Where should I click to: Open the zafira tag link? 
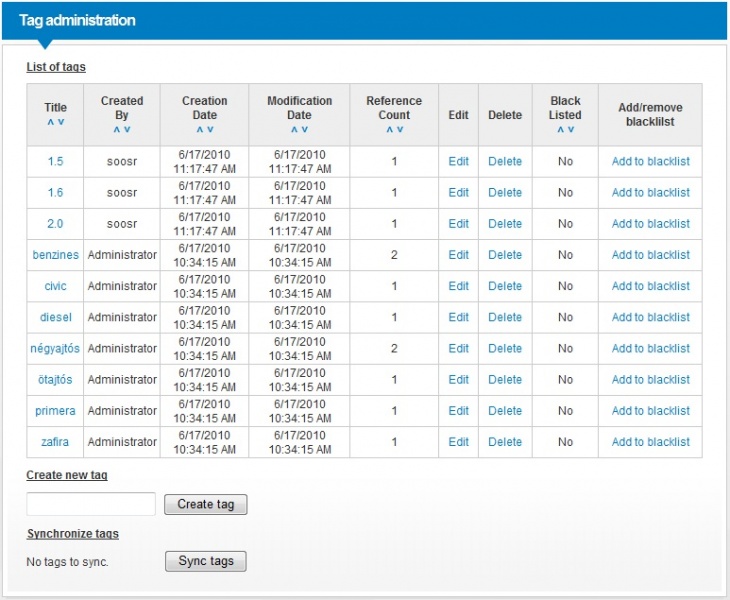click(x=55, y=442)
